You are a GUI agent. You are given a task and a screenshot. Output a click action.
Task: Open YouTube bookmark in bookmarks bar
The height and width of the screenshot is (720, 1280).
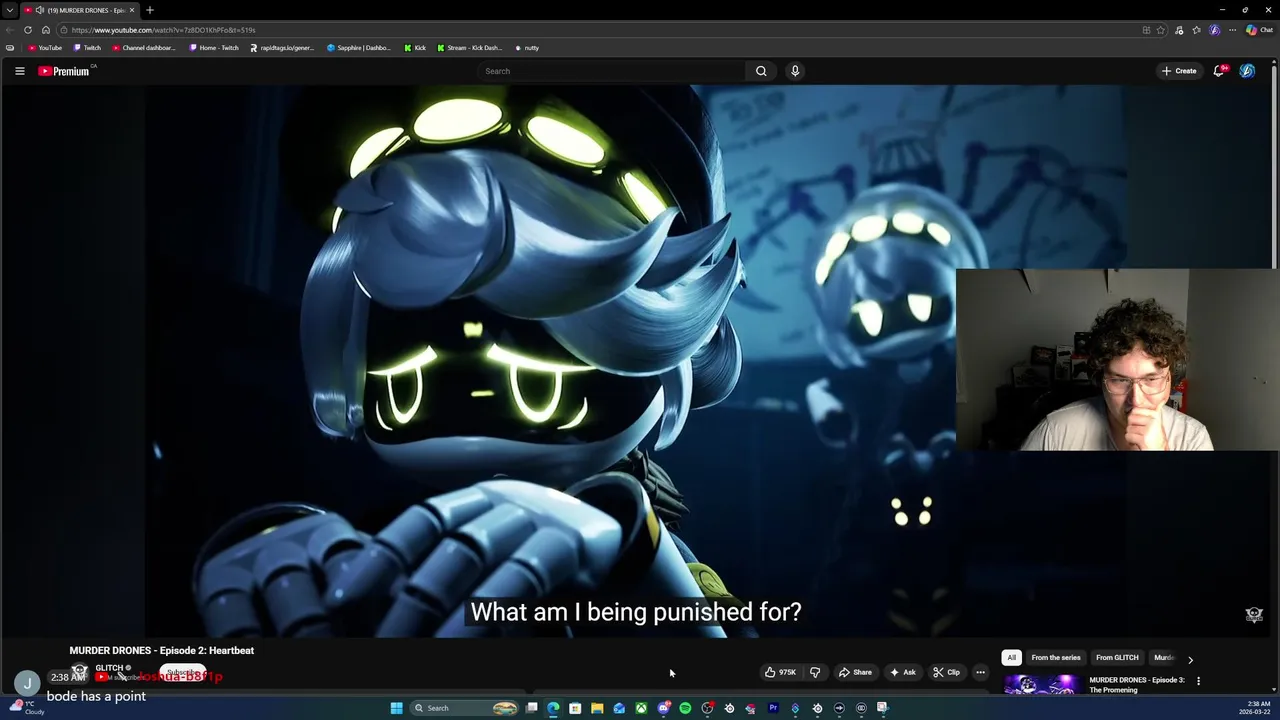[45, 48]
